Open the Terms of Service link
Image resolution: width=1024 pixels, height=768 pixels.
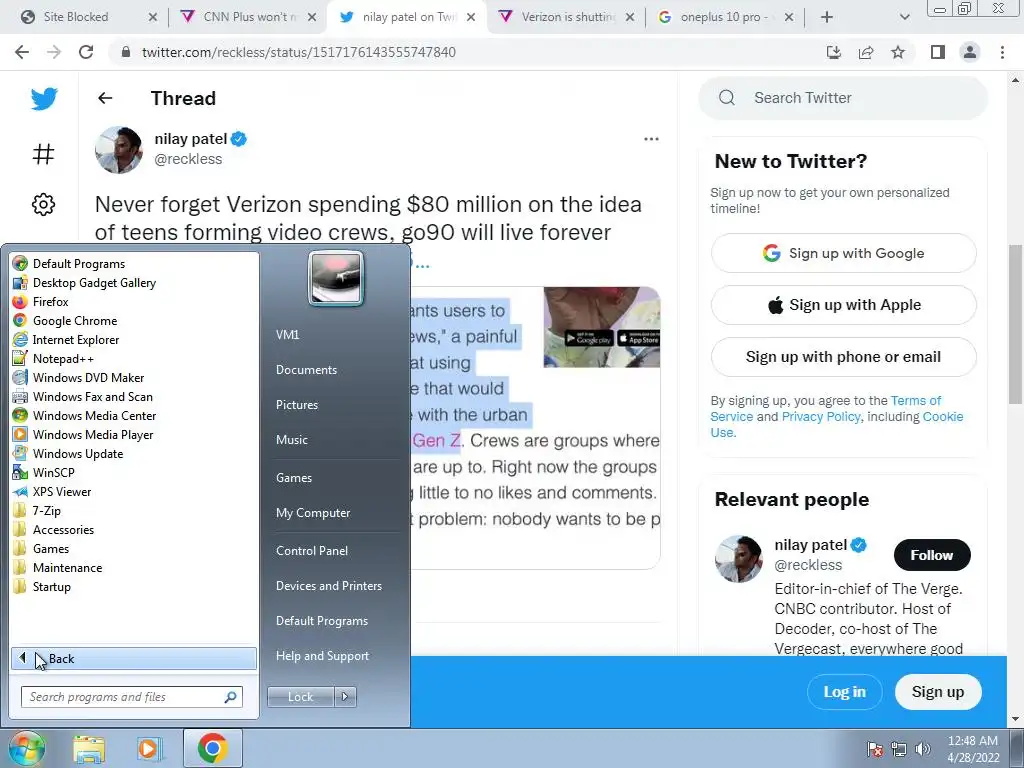(825, 408)
